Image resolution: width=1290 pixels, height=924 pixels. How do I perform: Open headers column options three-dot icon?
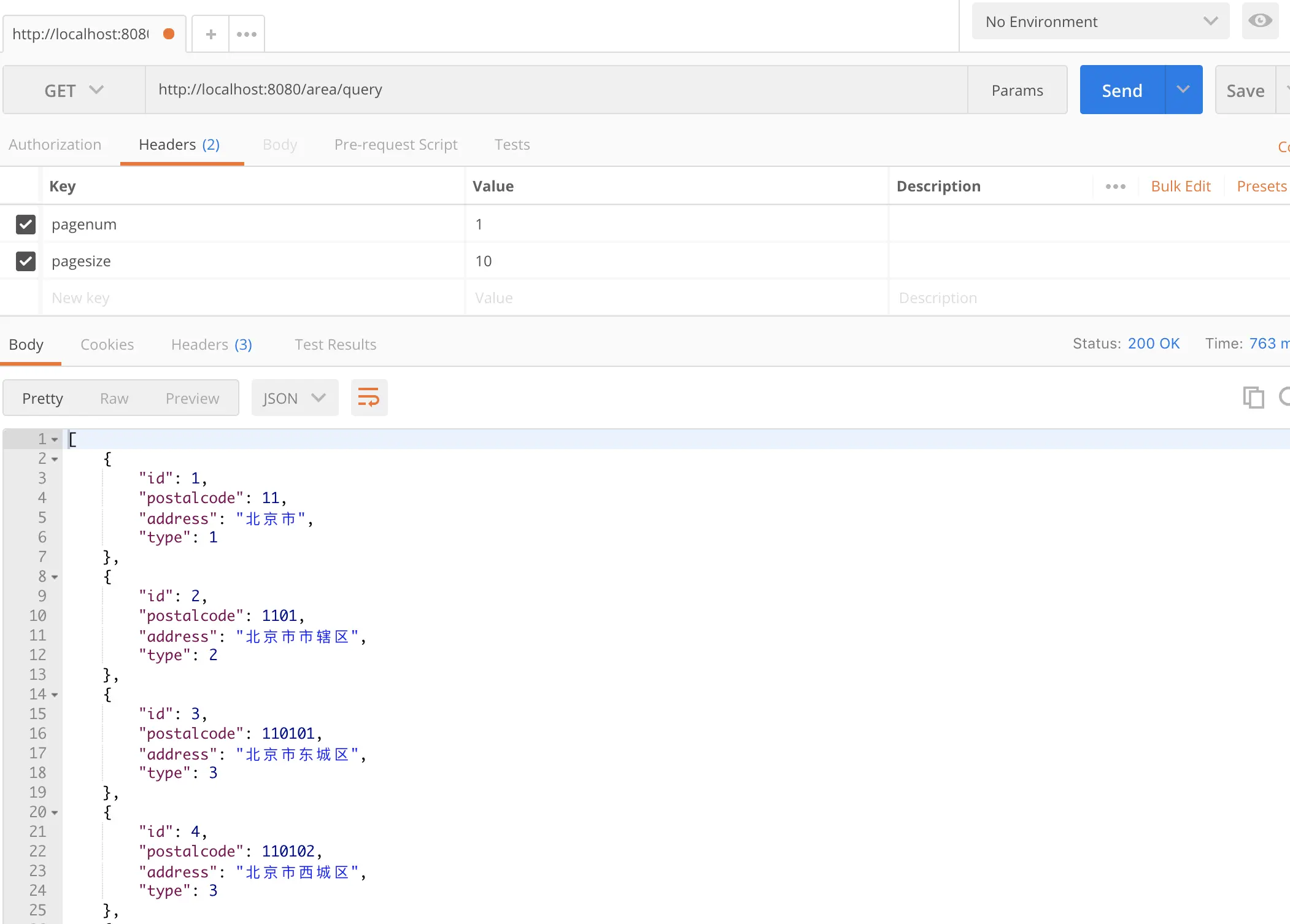[x=1115, y=187]
